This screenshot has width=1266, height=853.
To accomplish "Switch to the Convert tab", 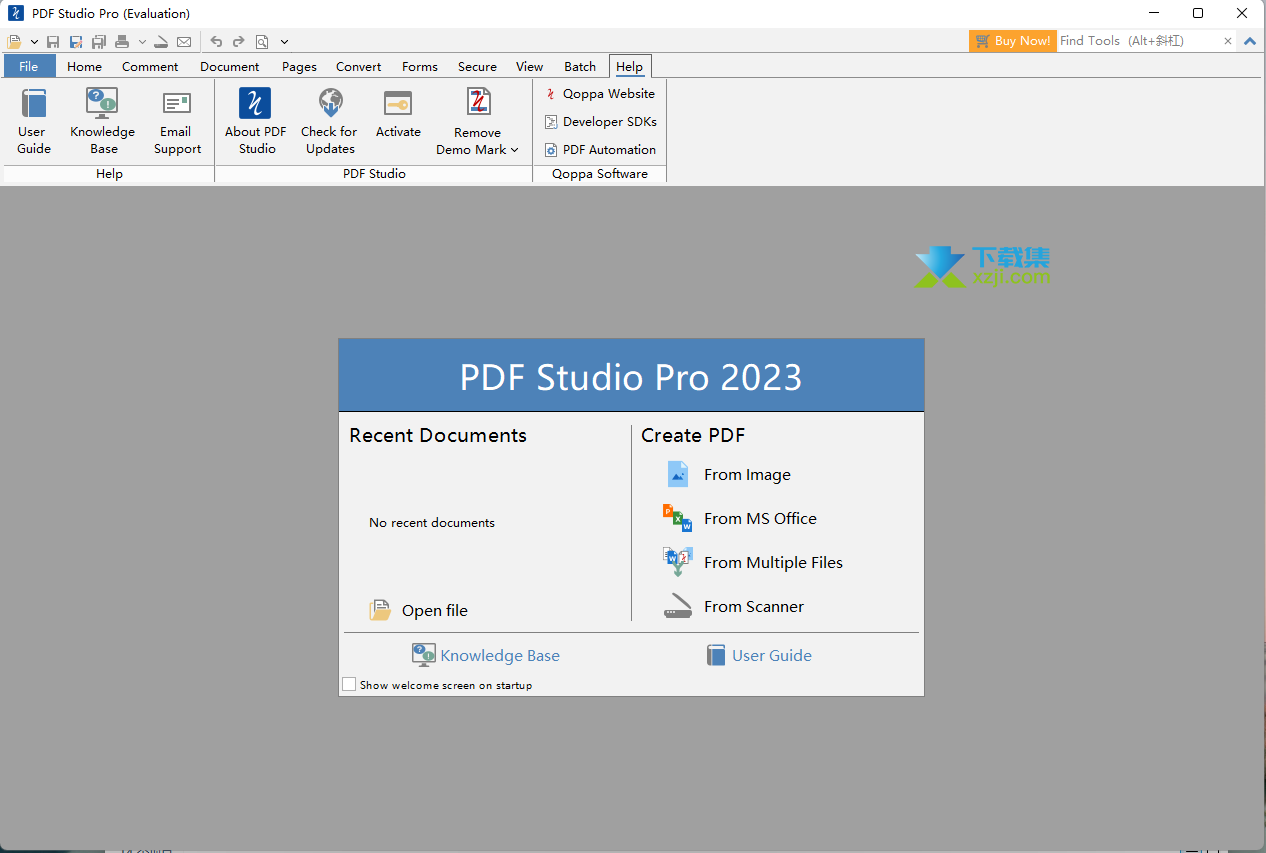I will click(x=359, y=66).
